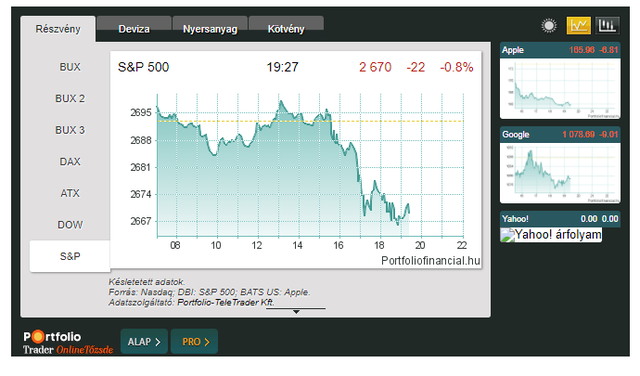The height and width of the screenshot is (376, 640).
Task: Select BUX index in sidebar
Action: tap(70, 67)
